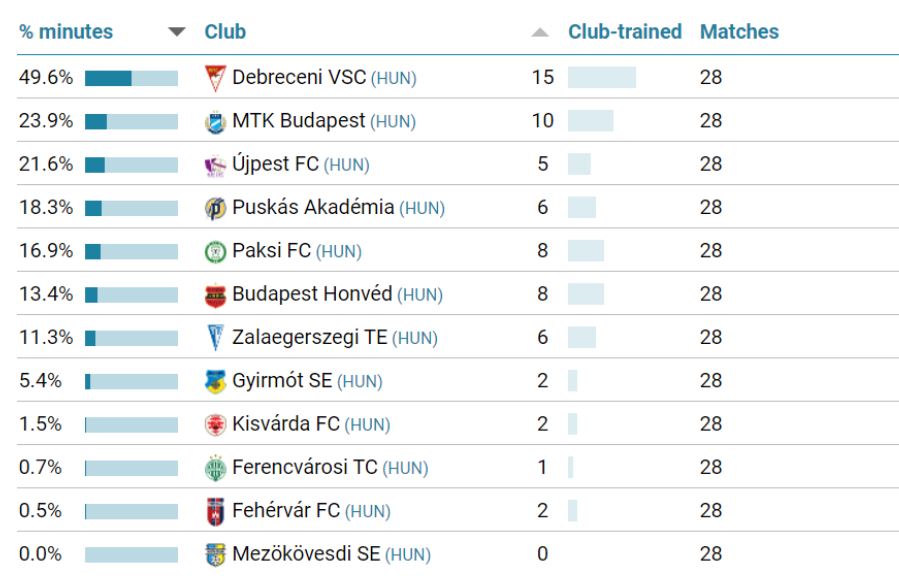Sort ascending using Club column arrow
This screenshot has height=576, width=899.
pyautogui.click(x=540, y=32)
